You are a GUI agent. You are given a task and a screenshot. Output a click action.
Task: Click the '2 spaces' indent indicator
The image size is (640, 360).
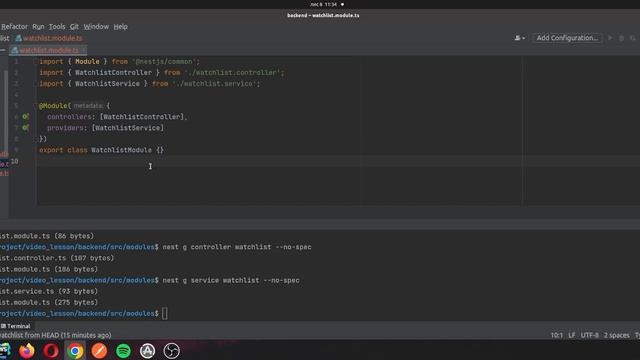(617, 336)
